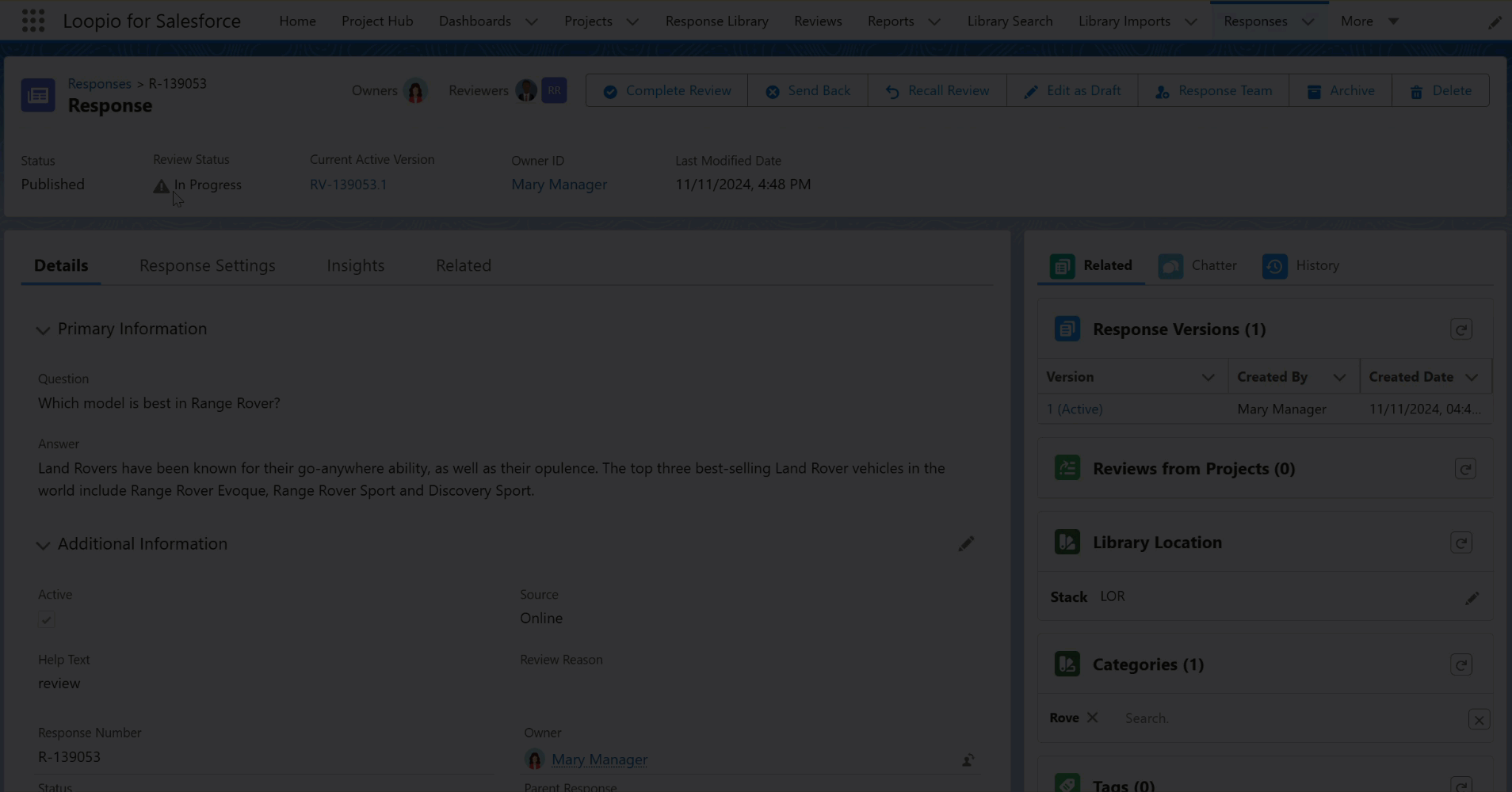Open the Response Team button
The image size is (1512, 792).
(1213, 90)
